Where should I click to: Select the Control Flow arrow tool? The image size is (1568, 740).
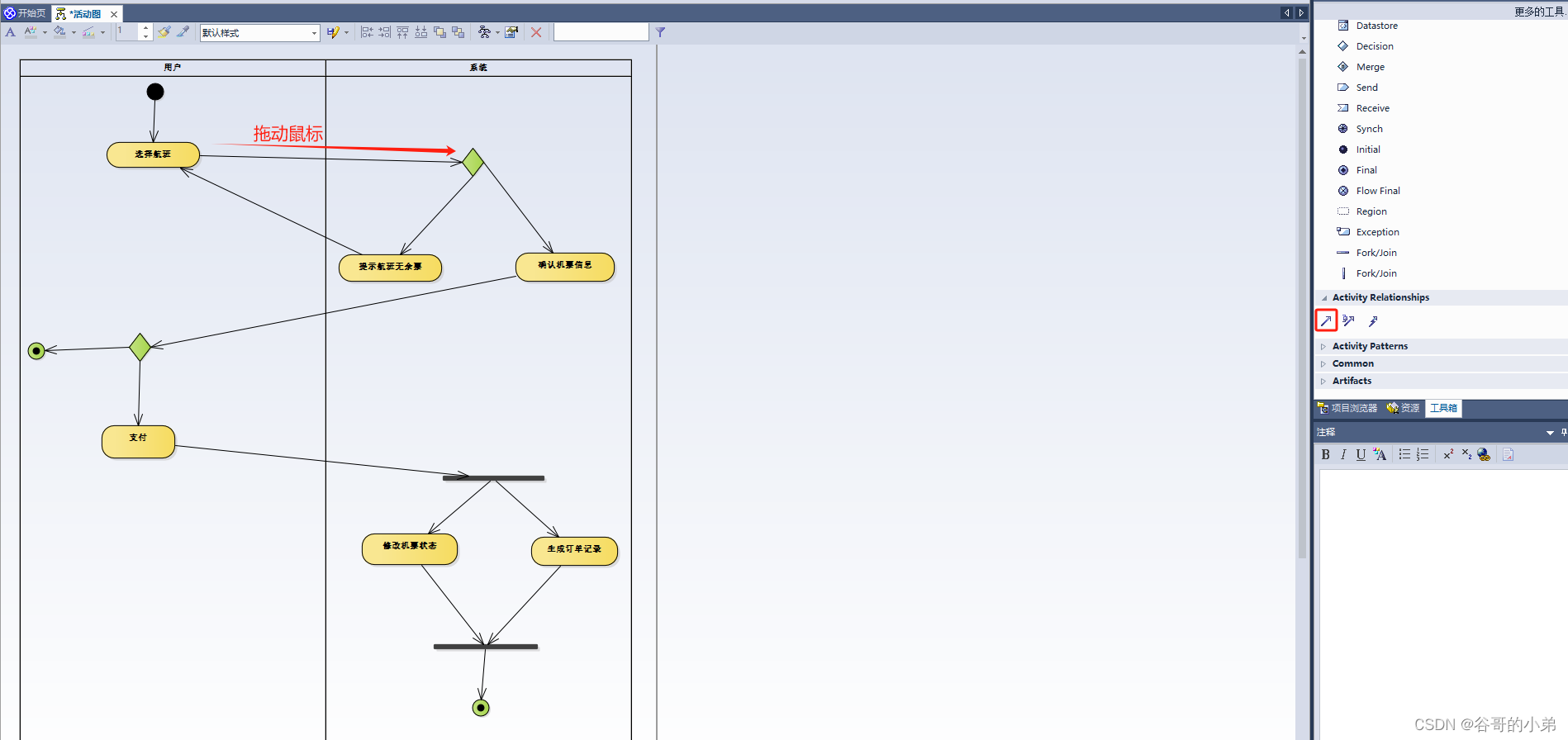coord(1326,320)
